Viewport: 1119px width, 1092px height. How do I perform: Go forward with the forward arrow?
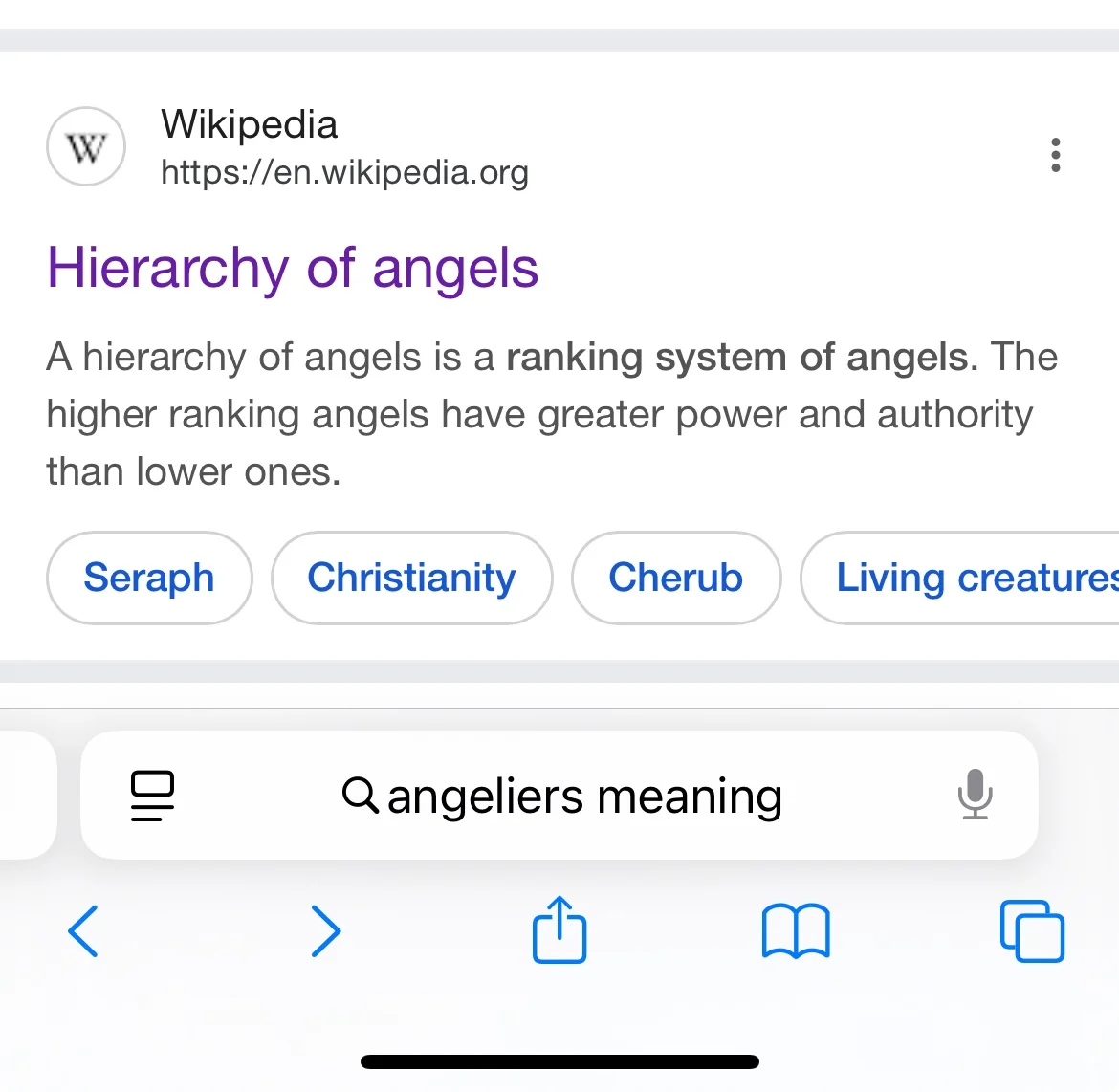(x=325, y=930)
